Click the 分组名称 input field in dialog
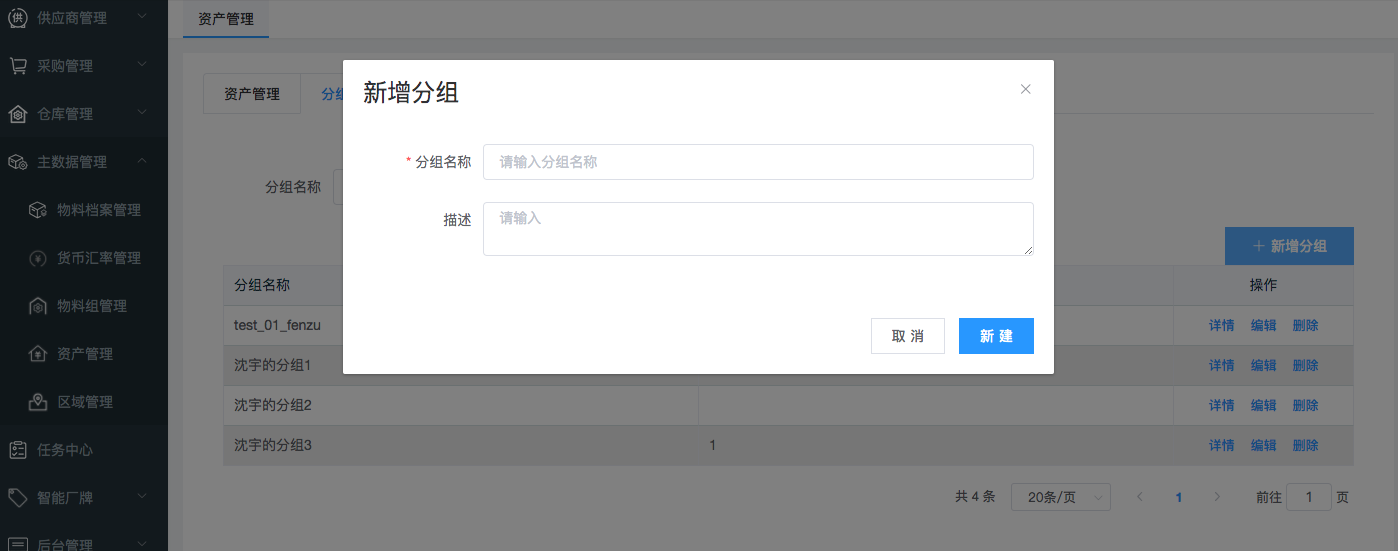 757,162
